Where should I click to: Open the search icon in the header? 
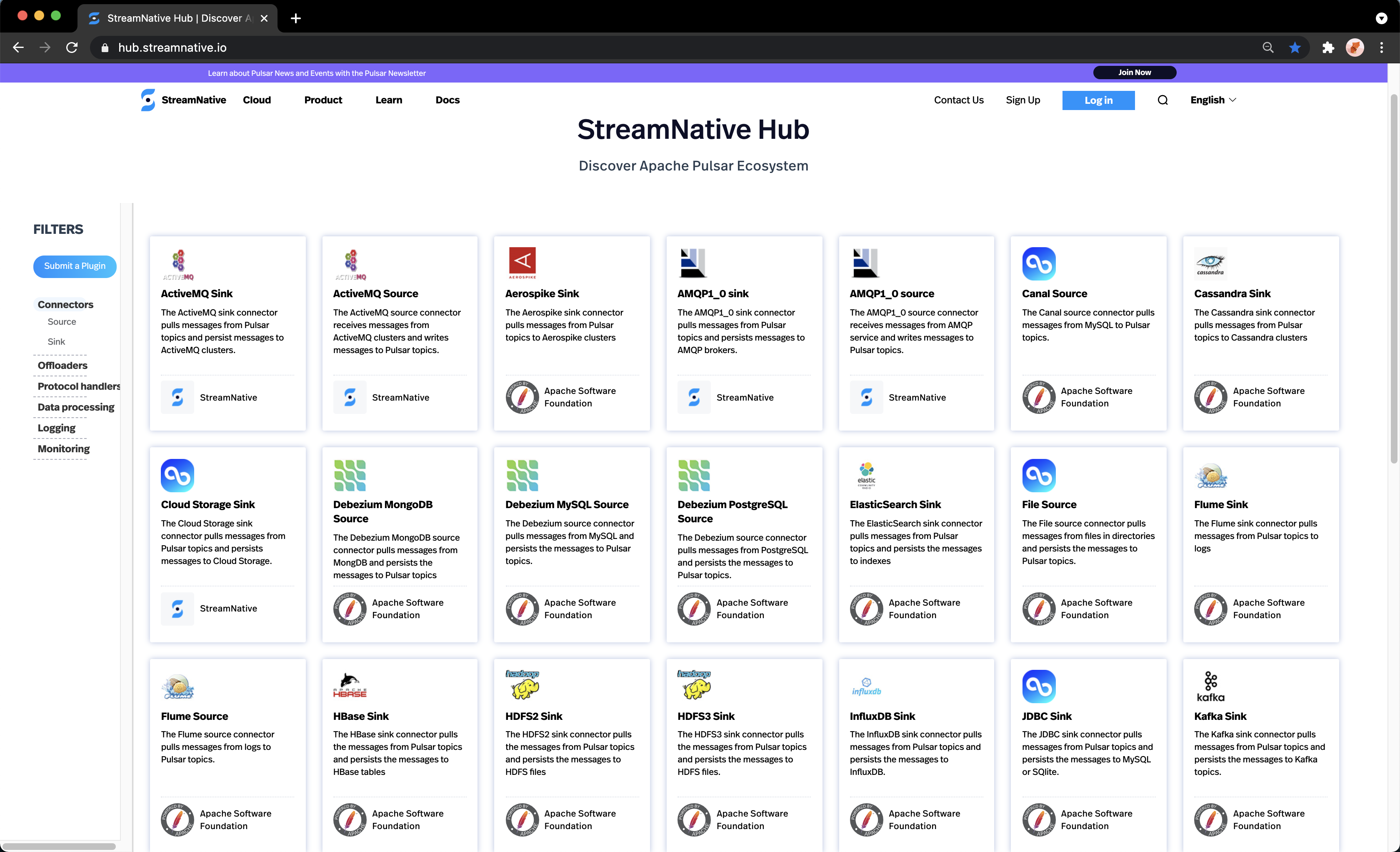(1162, 100)
